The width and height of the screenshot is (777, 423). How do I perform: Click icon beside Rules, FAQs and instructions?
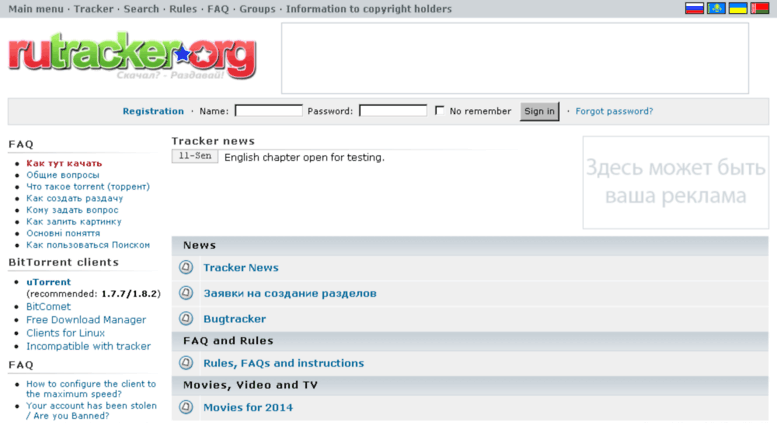(x=186, y=363)
